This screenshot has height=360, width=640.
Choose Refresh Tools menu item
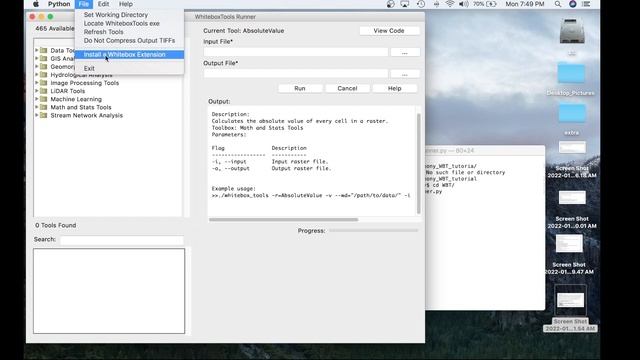click(129, 32)
